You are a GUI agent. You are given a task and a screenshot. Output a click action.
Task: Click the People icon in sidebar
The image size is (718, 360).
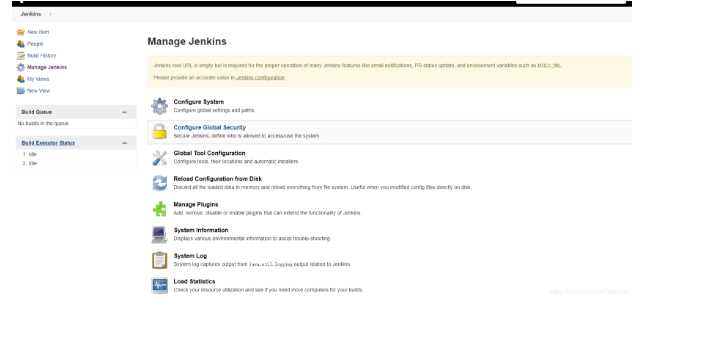(x=21, y=44)
